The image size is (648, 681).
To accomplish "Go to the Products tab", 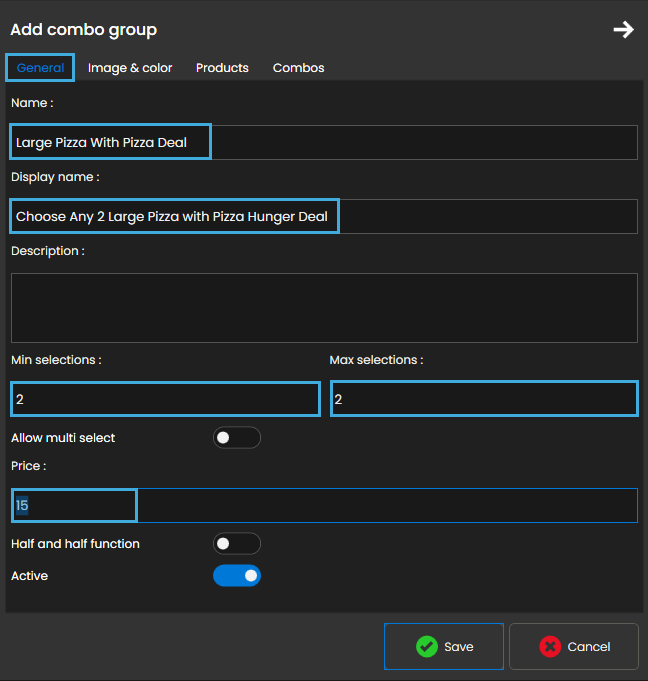I will 222,68.
